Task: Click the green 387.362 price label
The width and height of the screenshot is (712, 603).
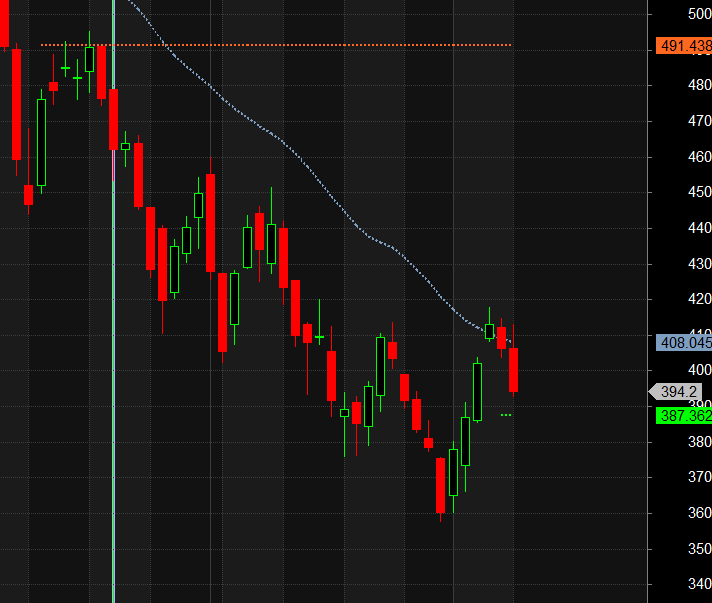Action: click(x=684, y=416)
